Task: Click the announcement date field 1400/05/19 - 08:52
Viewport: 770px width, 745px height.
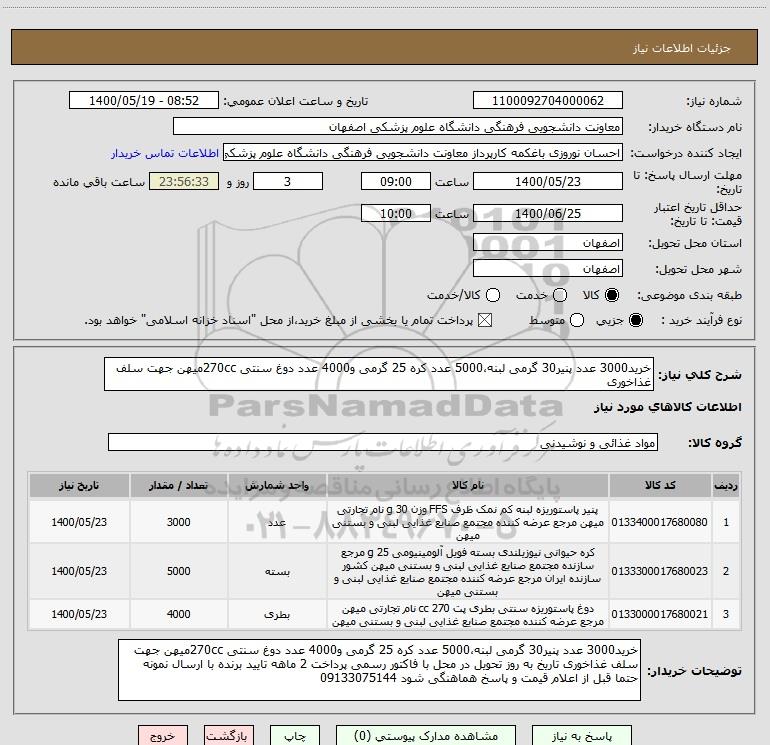Action: tap(144, 101)
